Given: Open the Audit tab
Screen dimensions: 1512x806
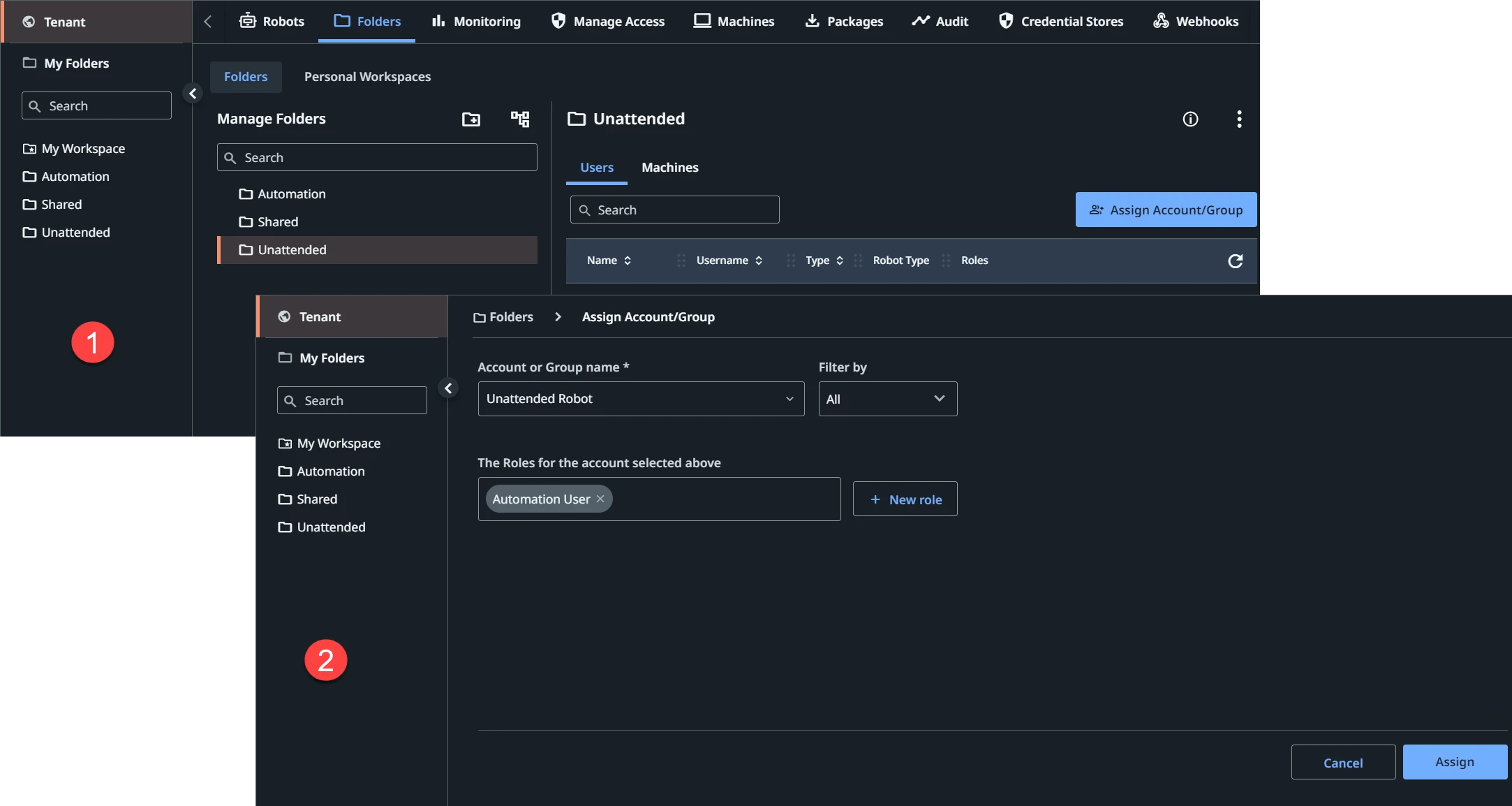Looking at the screenshot, I should pos(940,21).
